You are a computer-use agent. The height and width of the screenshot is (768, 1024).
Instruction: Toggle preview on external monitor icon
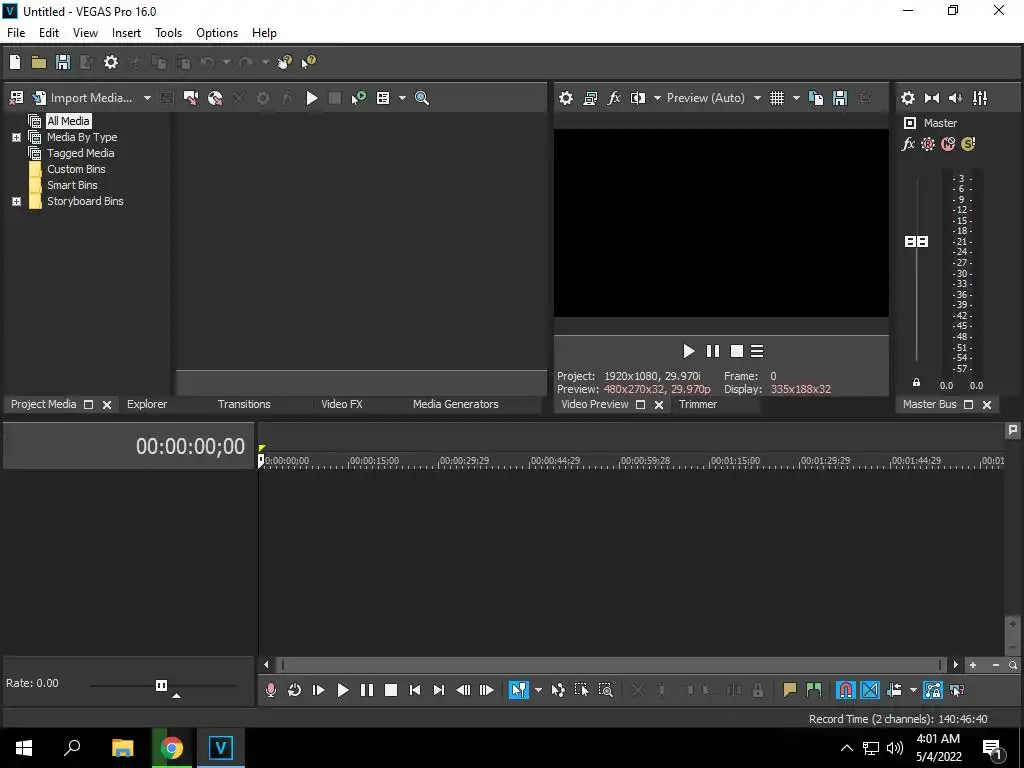point(590,98)
